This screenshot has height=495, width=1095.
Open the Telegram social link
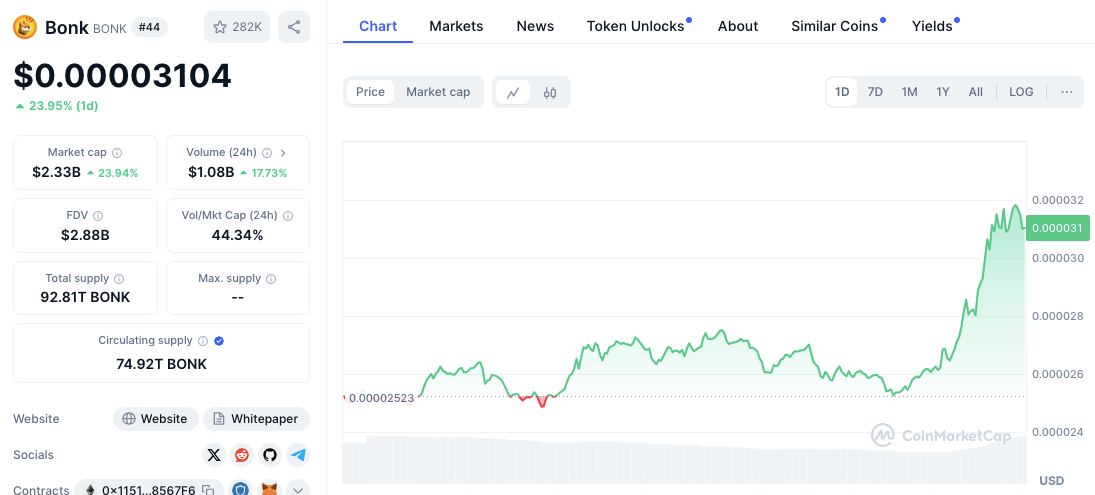pos(298,455)
